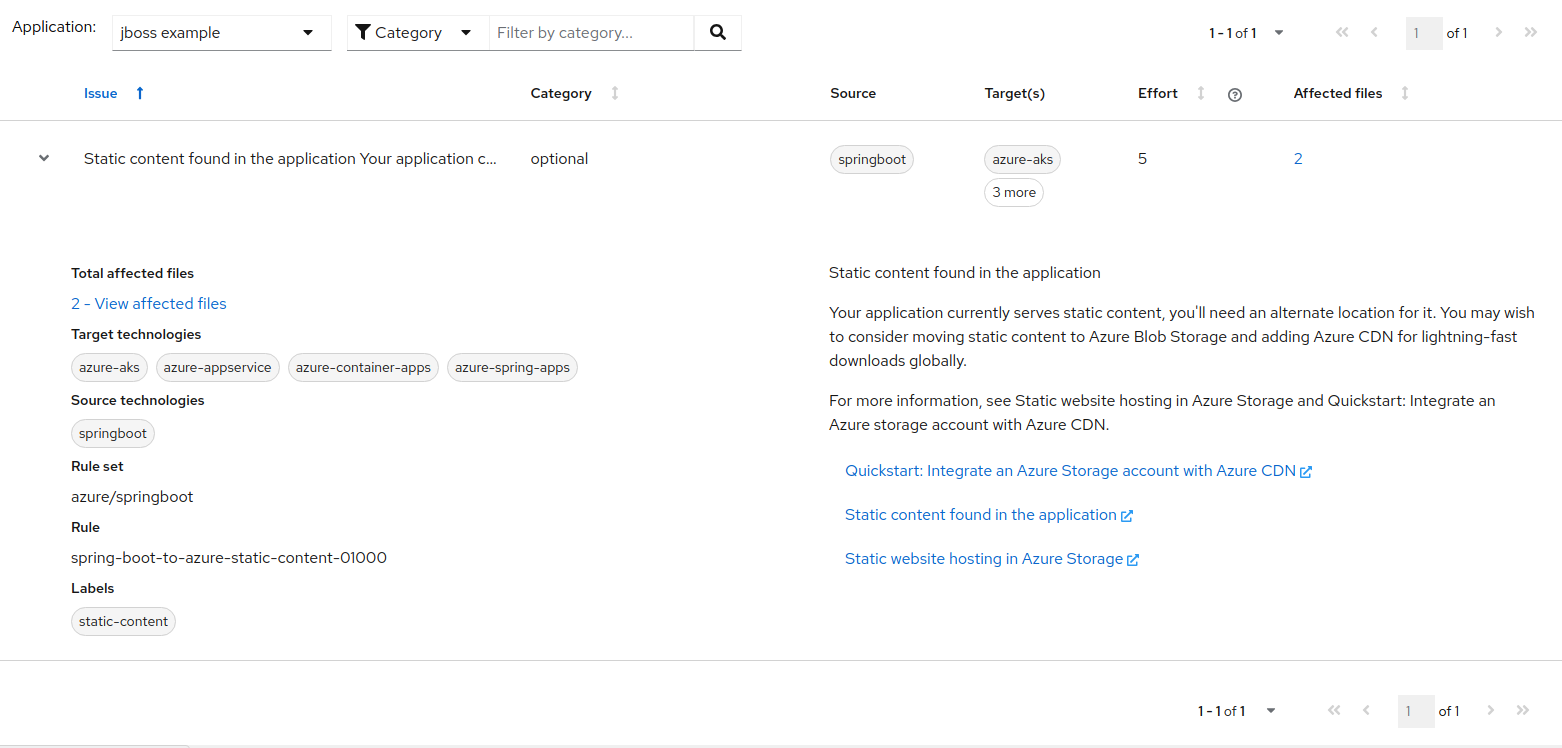Sort by Affected files column icon
Screen dimensions: 1562x748
pyautogui.click(x=1405, y=93)
